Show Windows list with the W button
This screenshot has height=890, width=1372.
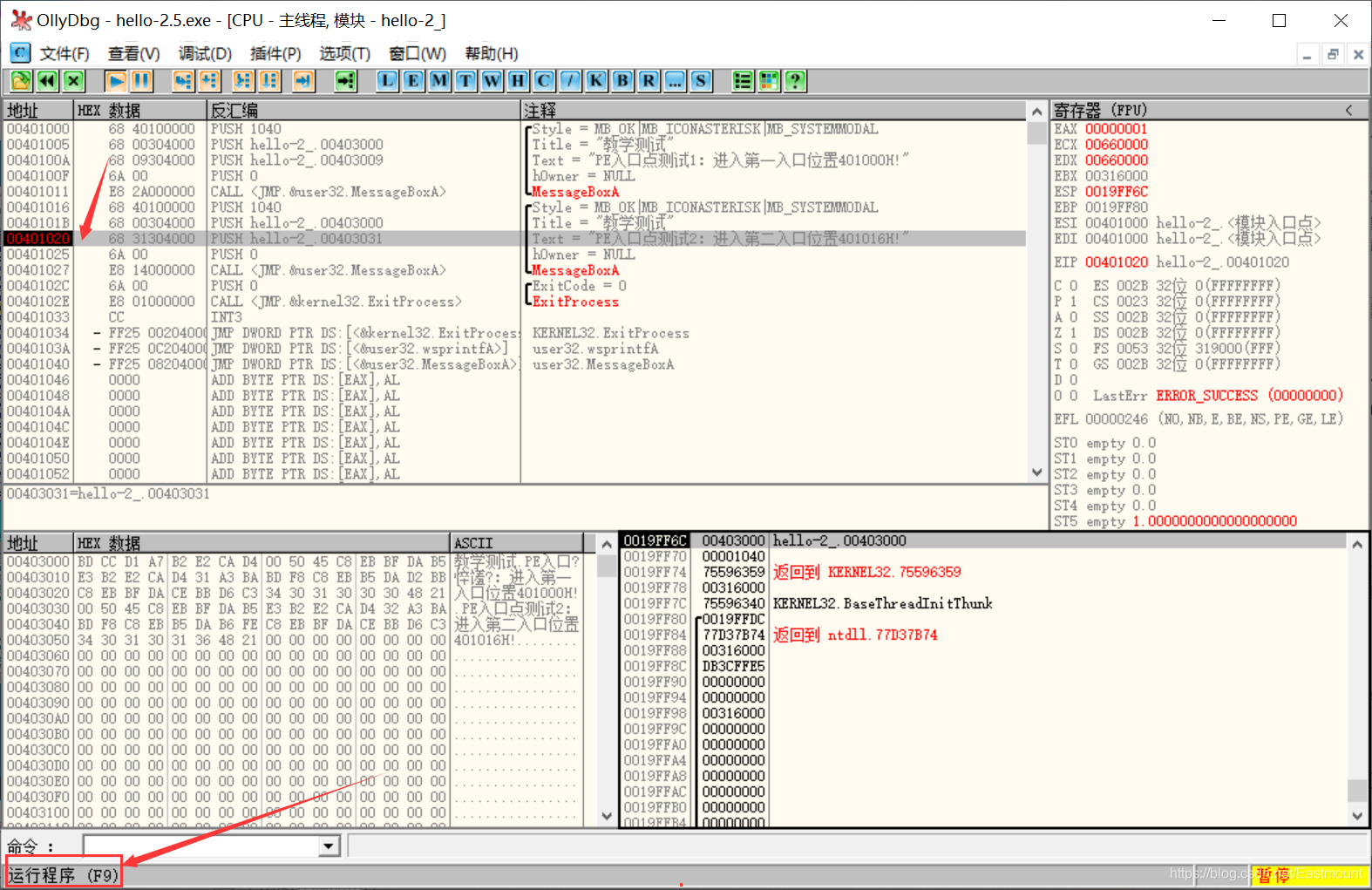(x=492, y=81)
